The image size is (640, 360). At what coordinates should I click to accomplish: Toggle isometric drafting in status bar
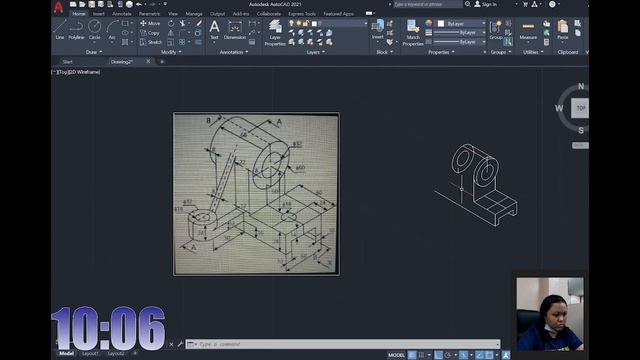coord(463,355)
